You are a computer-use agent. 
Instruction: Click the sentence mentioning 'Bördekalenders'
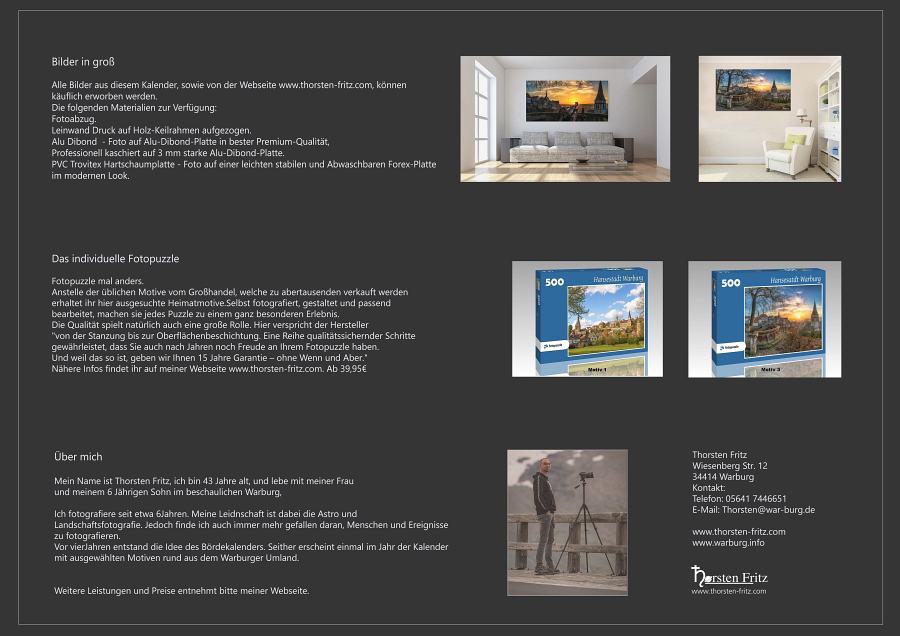(160, 547)
